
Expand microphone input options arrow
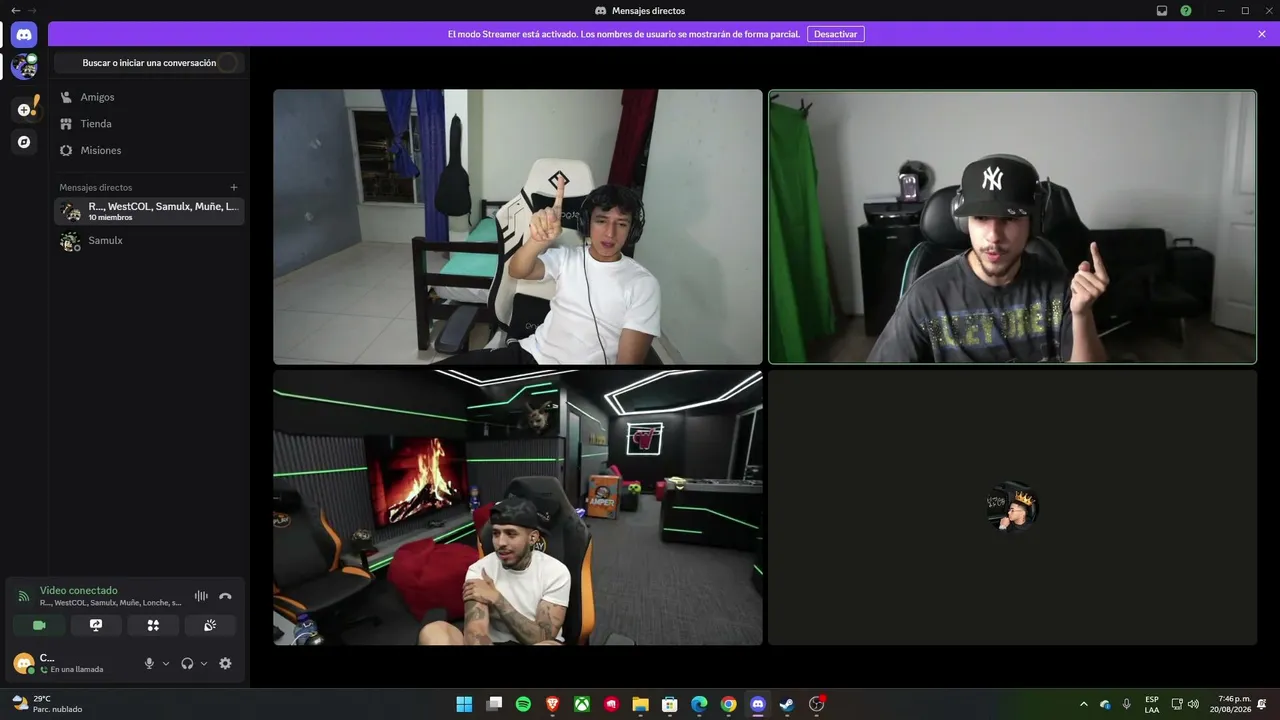tap(166, 663)
